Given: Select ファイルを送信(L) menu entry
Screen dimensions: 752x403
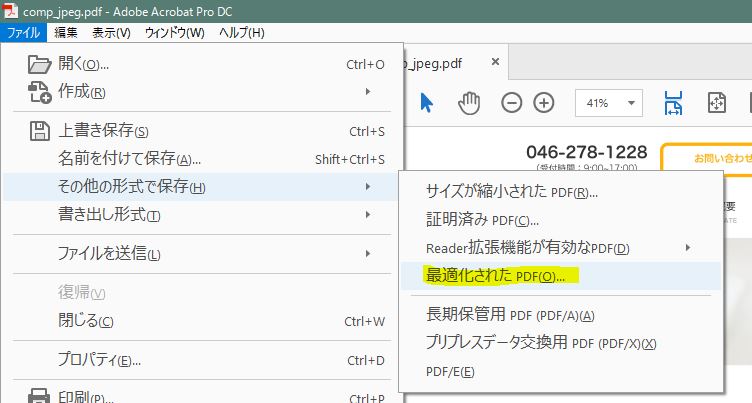Looking at the screenshot, I should [x=200, y=253].
